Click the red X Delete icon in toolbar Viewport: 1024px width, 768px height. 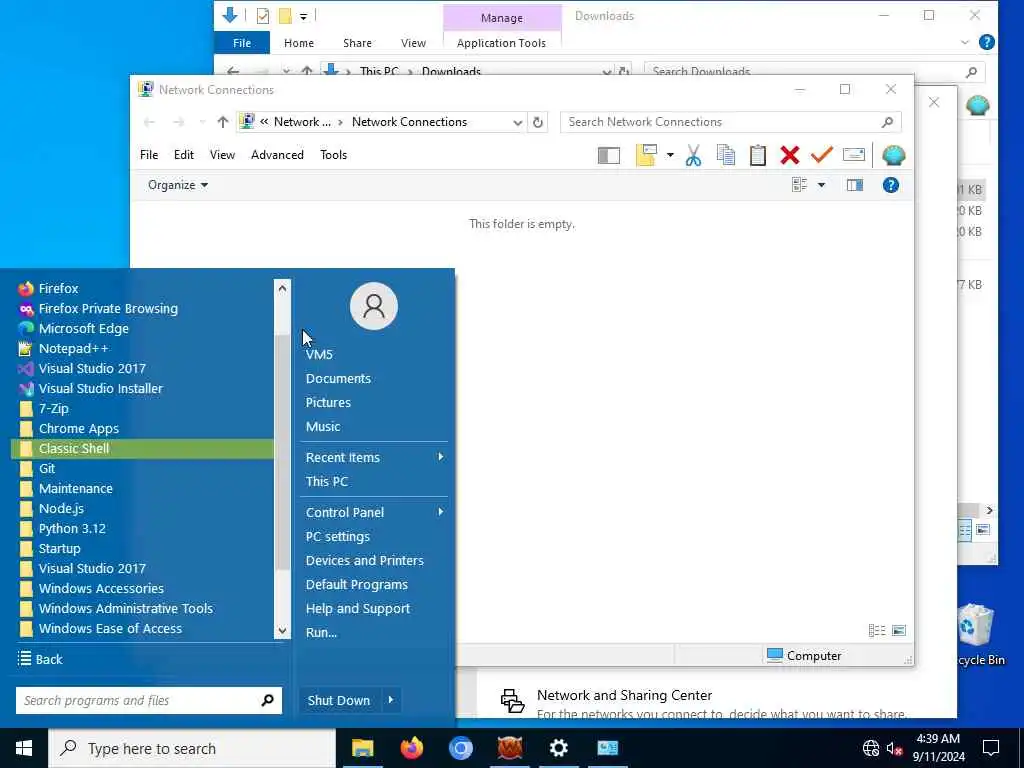(790, 155)
